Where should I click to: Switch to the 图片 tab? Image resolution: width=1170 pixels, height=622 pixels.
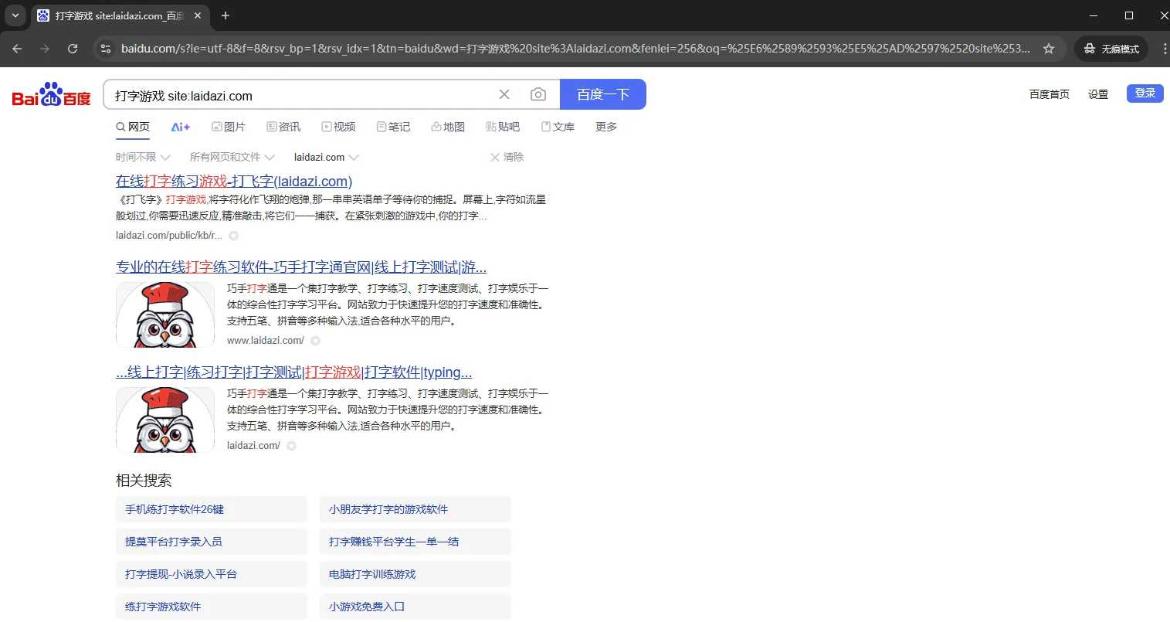(228, 127)
